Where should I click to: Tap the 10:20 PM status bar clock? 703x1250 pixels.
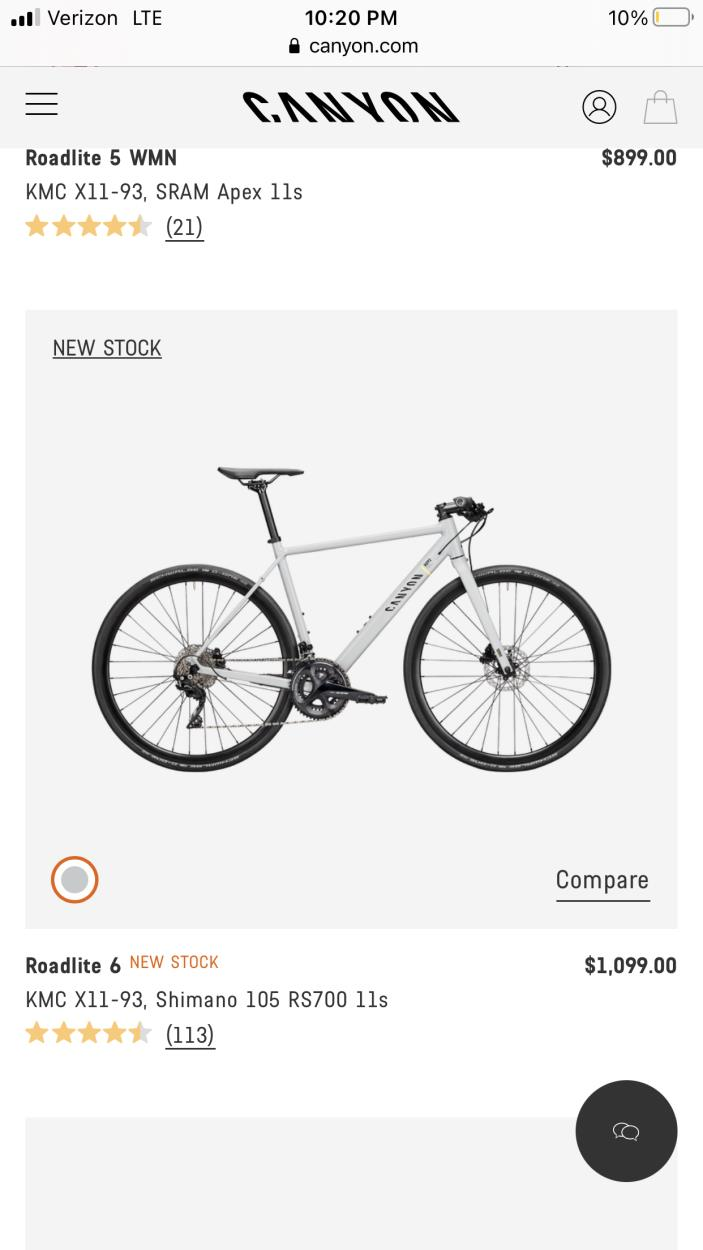click(x=351, y=18)
